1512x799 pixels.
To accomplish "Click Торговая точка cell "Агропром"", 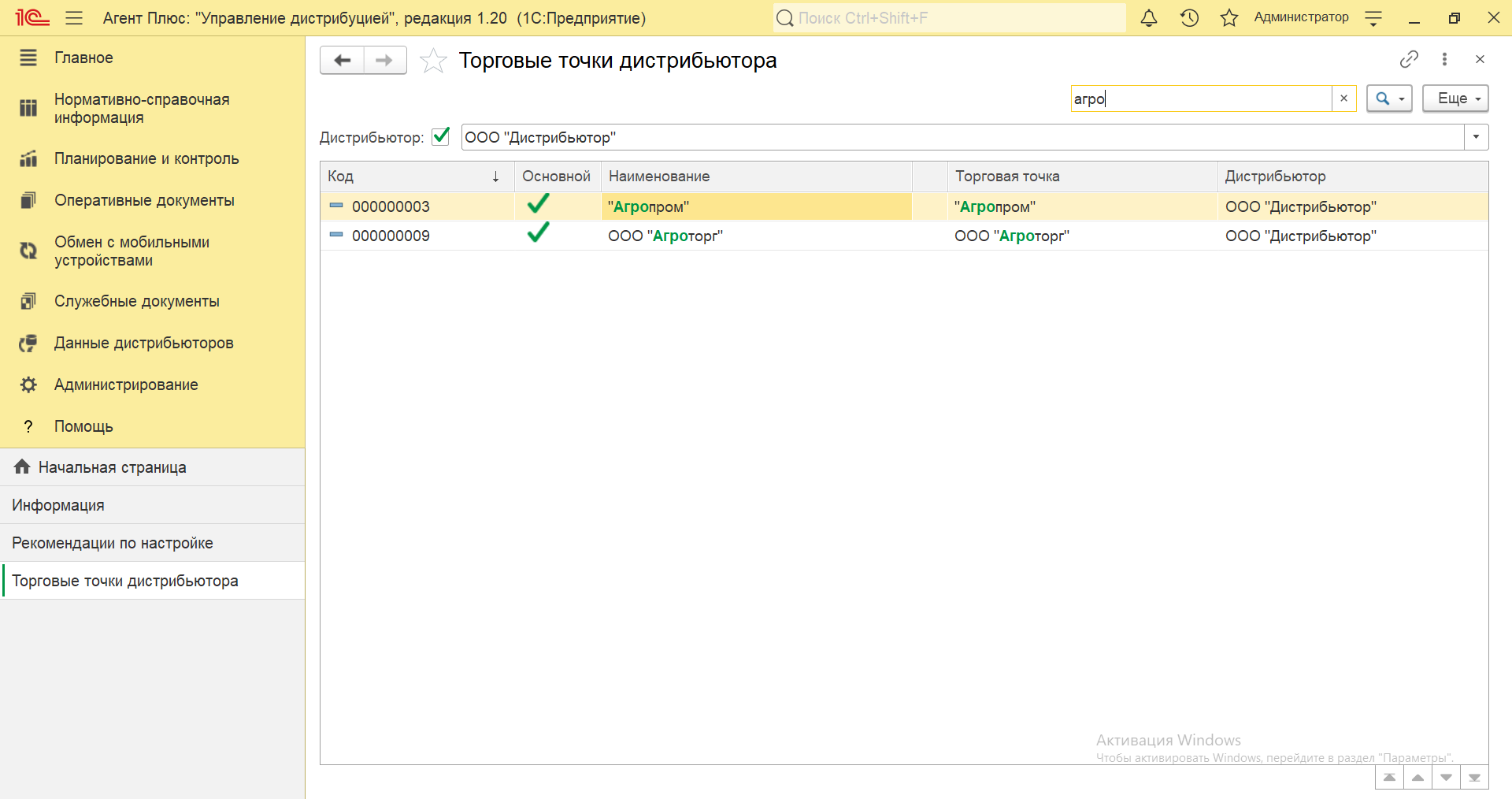I will [1083, 206].
